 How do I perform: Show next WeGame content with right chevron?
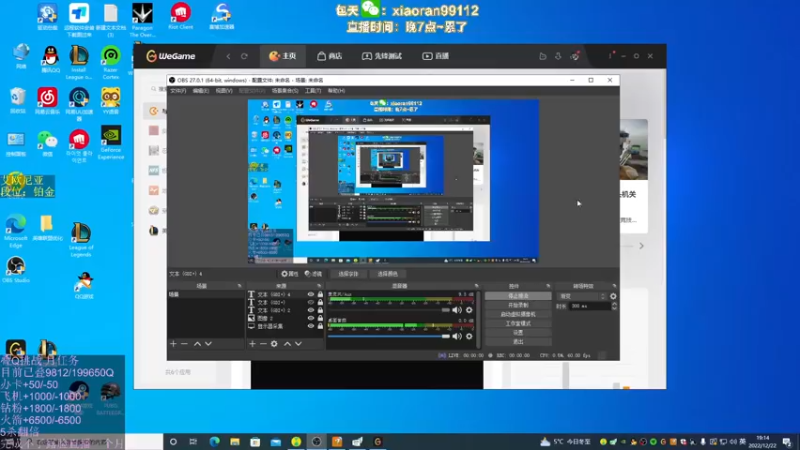[x=641, y=246]
